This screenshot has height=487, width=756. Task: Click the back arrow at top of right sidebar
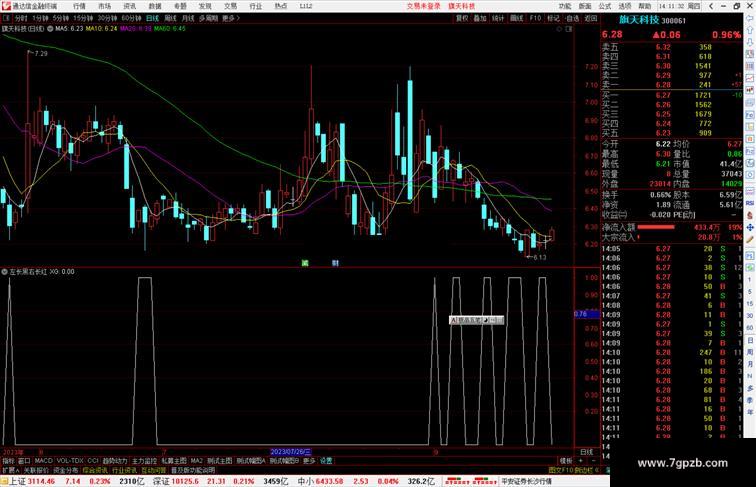point(750,18)
